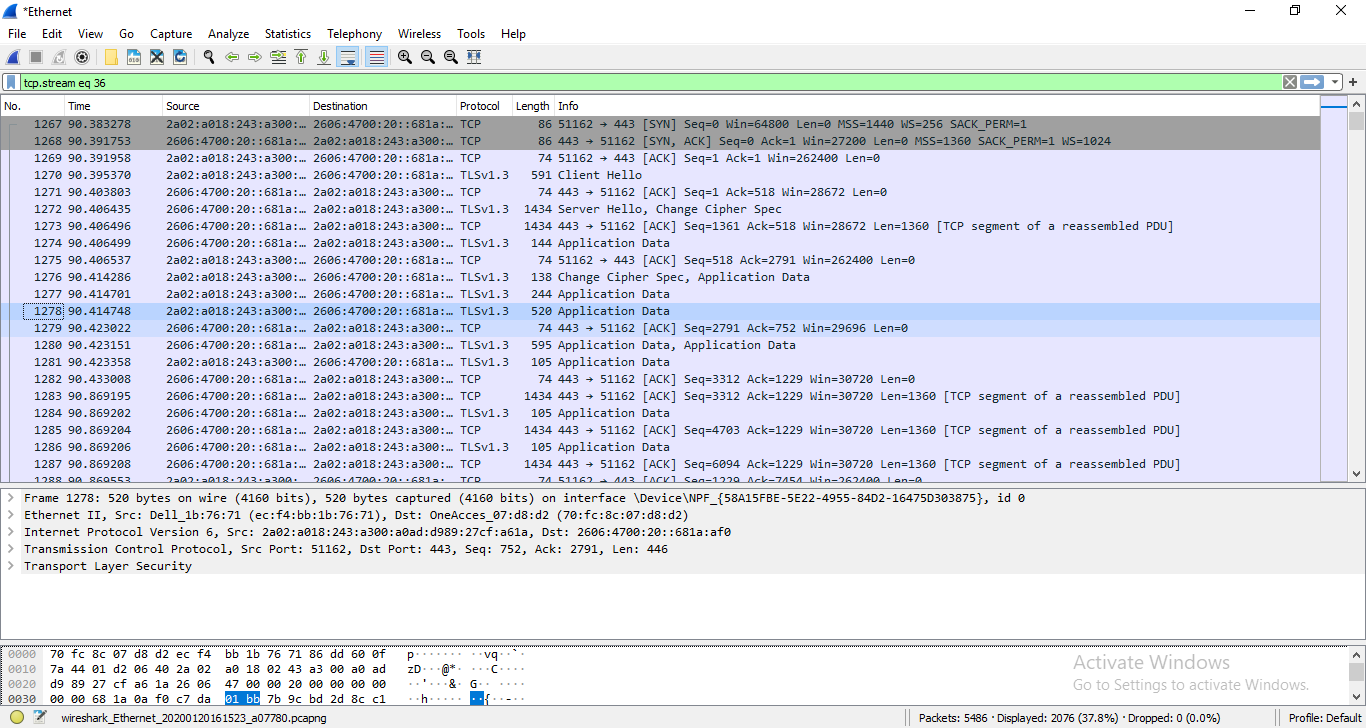Click the capture filename in status bar
The width and height of the screenshot is (1366, 728).
tap(194, 718)
